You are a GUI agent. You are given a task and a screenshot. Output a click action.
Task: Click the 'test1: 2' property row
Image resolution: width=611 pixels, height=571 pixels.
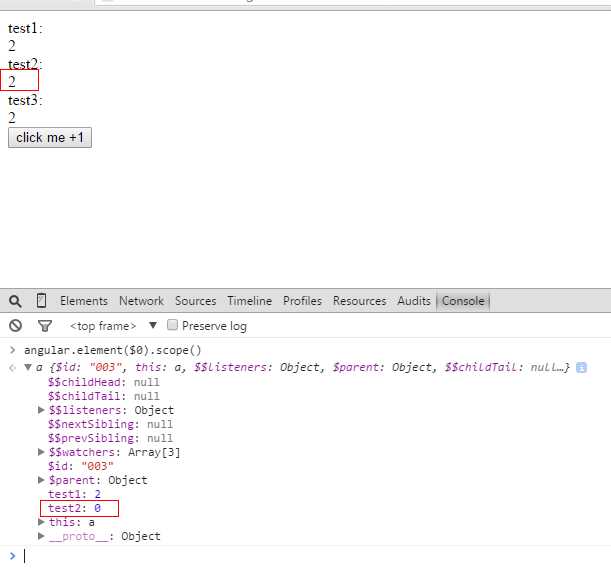click(74, 494)
